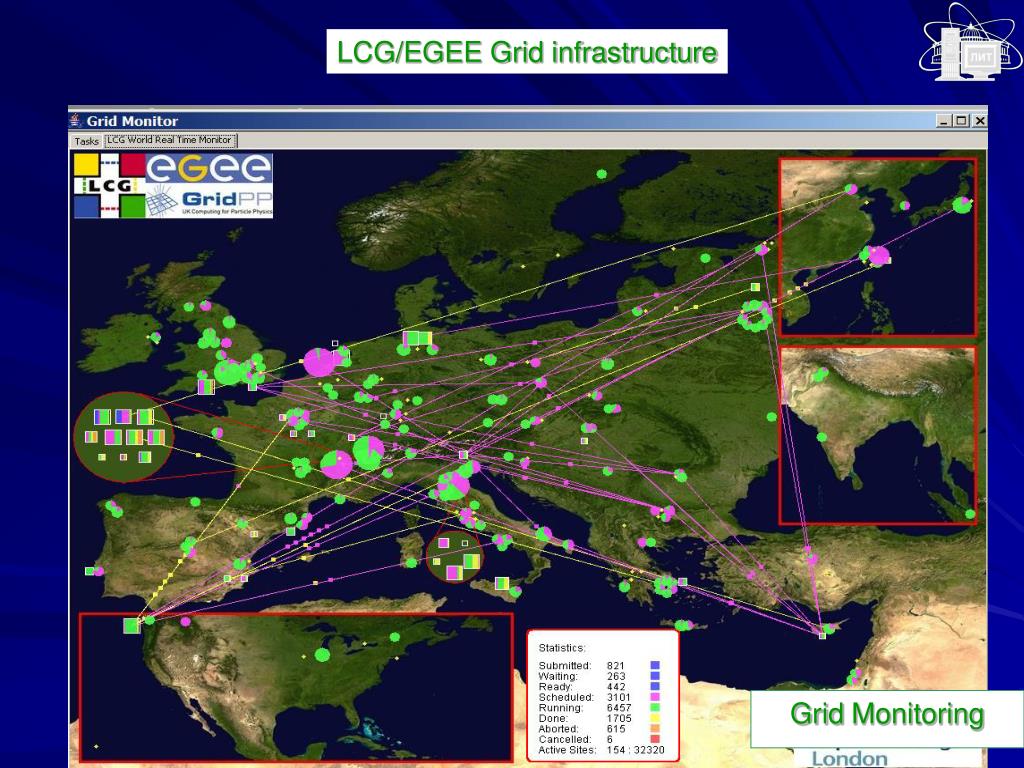Click the Cancelled: 6 statistics row
The image size is (1024, 768).
598,739
